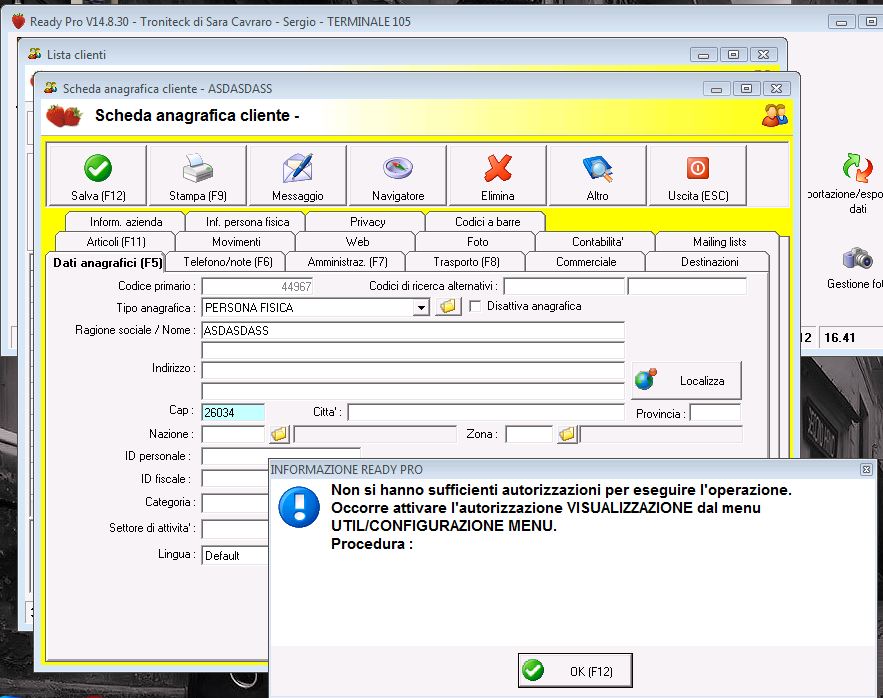The image size is (883, 698).
Task: Click the Nazione code field
Action: (233, 434)
